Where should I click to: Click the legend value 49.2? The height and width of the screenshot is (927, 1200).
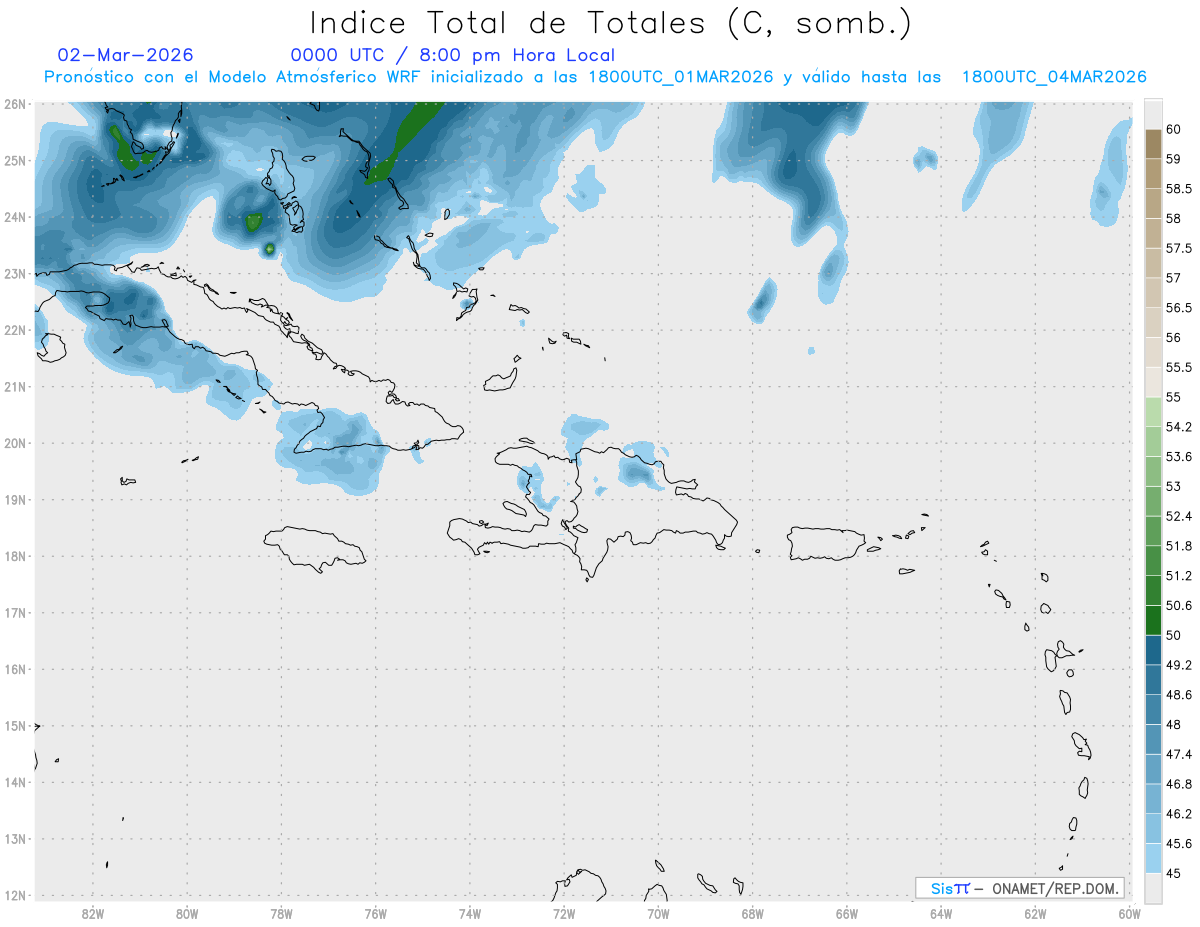[x=1179, y=665]
